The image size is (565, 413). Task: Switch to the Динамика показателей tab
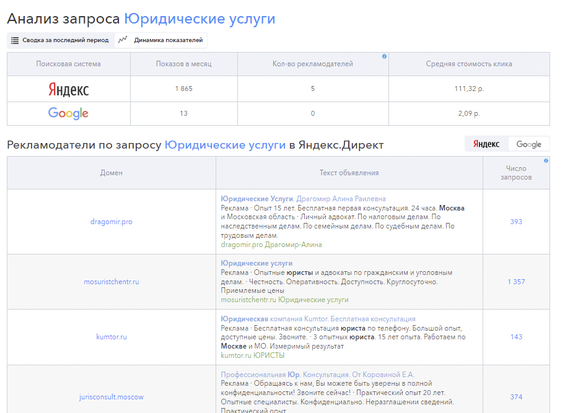pos(161,40)
